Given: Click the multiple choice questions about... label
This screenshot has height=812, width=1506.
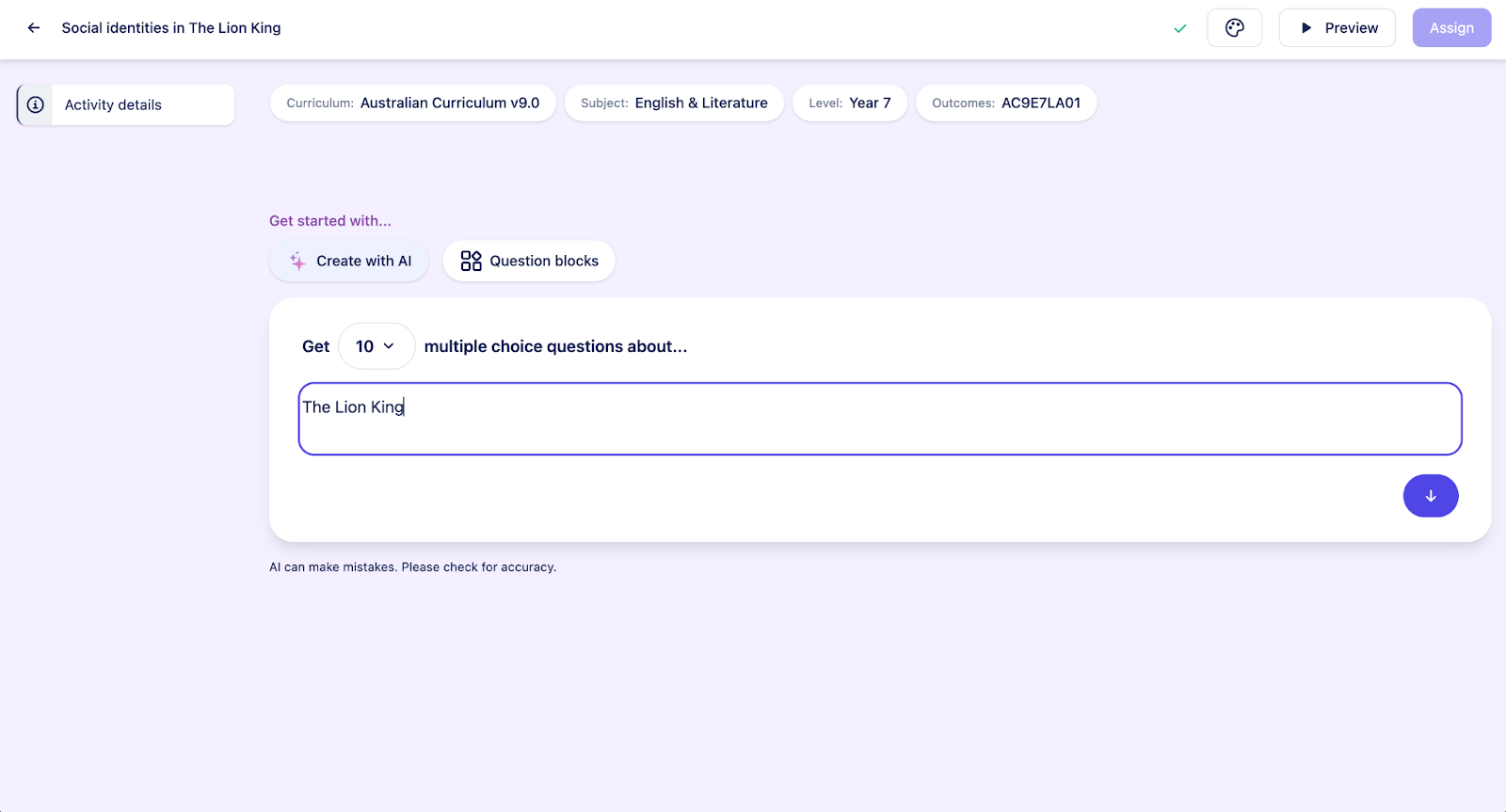Looking at the screenshot, I should point(555,346).
